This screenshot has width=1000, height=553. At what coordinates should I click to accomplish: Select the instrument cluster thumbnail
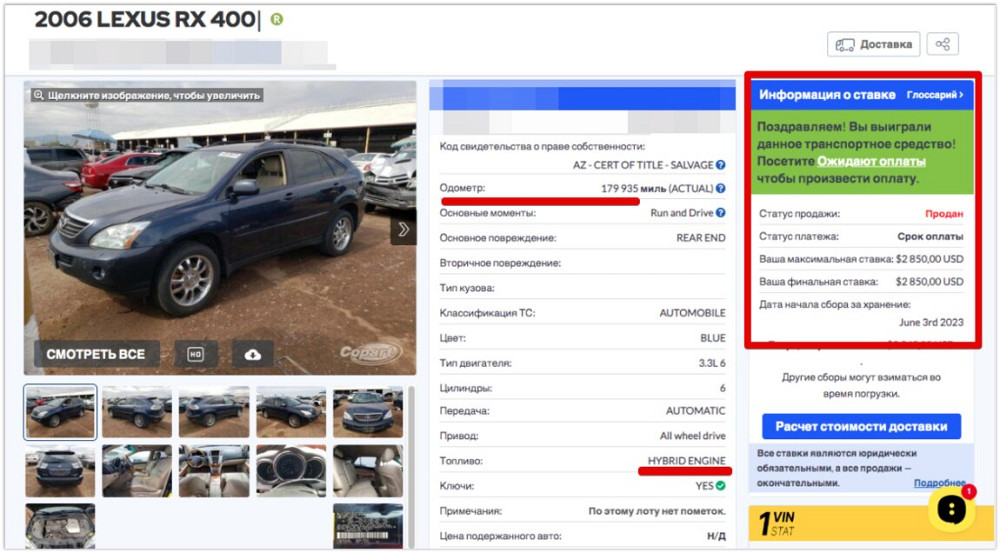click(291, 471)
